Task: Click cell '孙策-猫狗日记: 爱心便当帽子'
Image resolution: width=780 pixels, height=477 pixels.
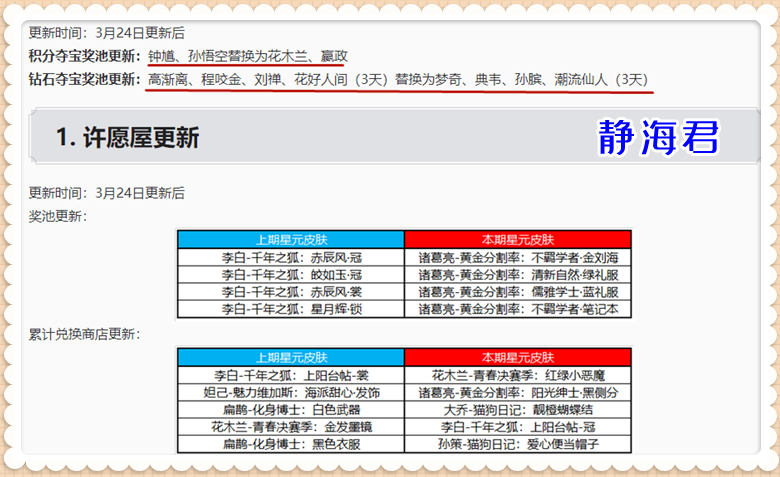Action: (518, 444)
